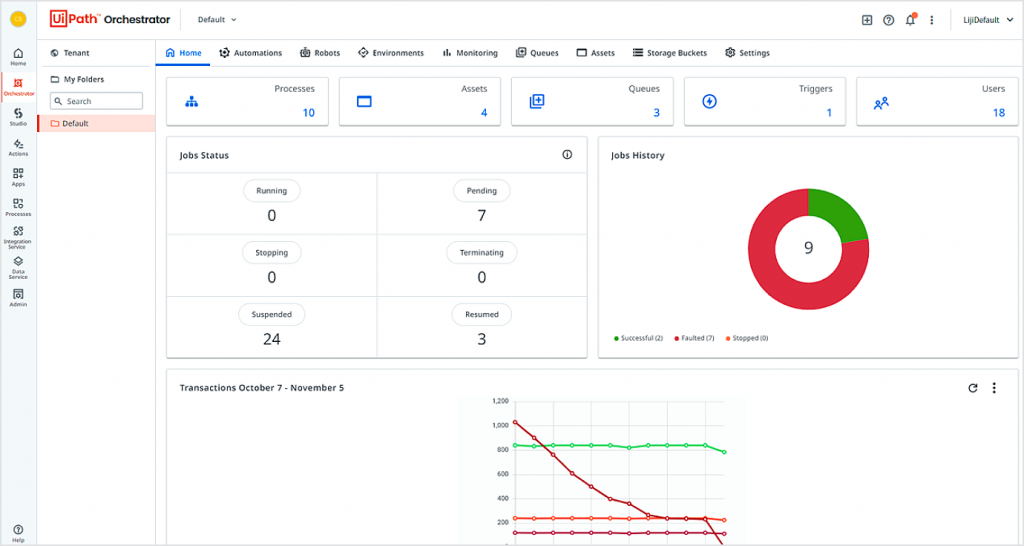Open help question mark icon in header

coord(888,20)
